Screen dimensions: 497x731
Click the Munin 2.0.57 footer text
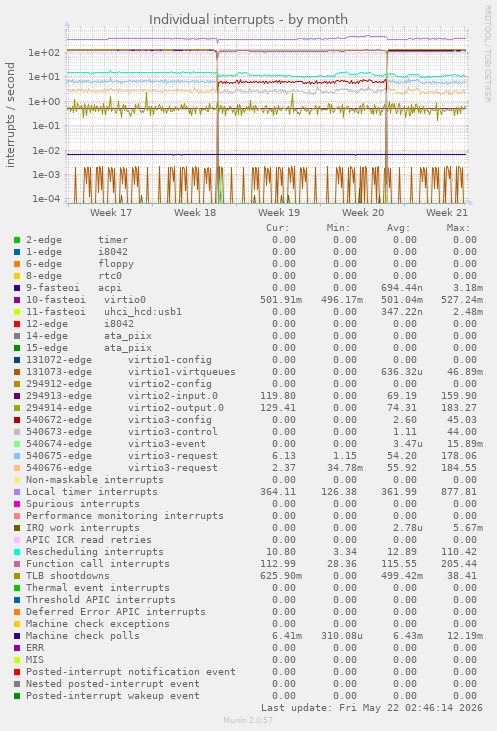(248, 720)
